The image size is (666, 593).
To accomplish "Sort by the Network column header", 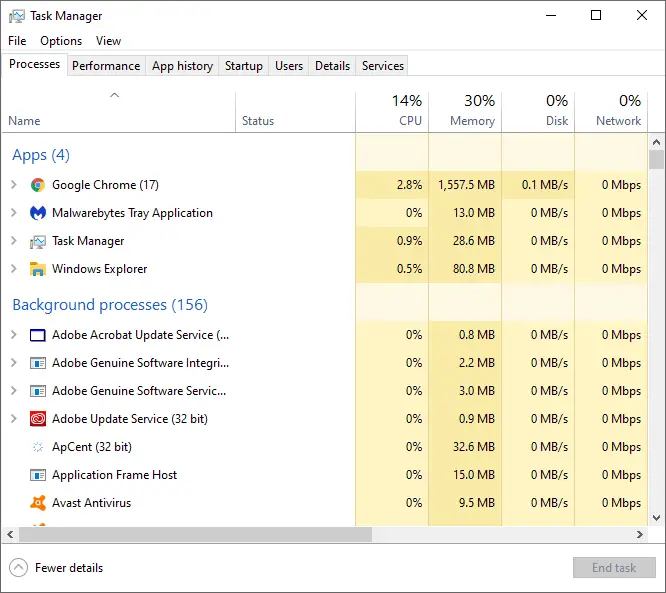I will (x=611, y=112).
